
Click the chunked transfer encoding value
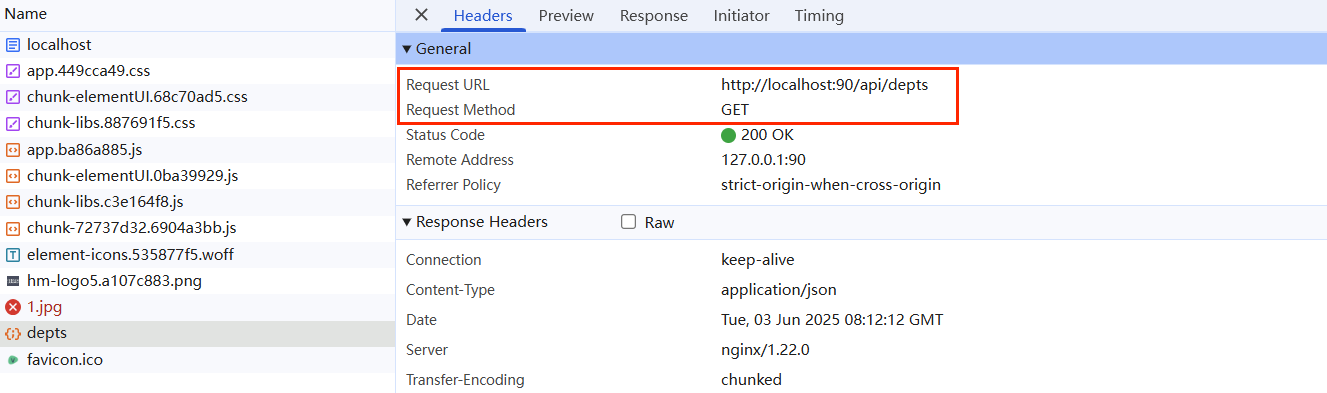751,380
